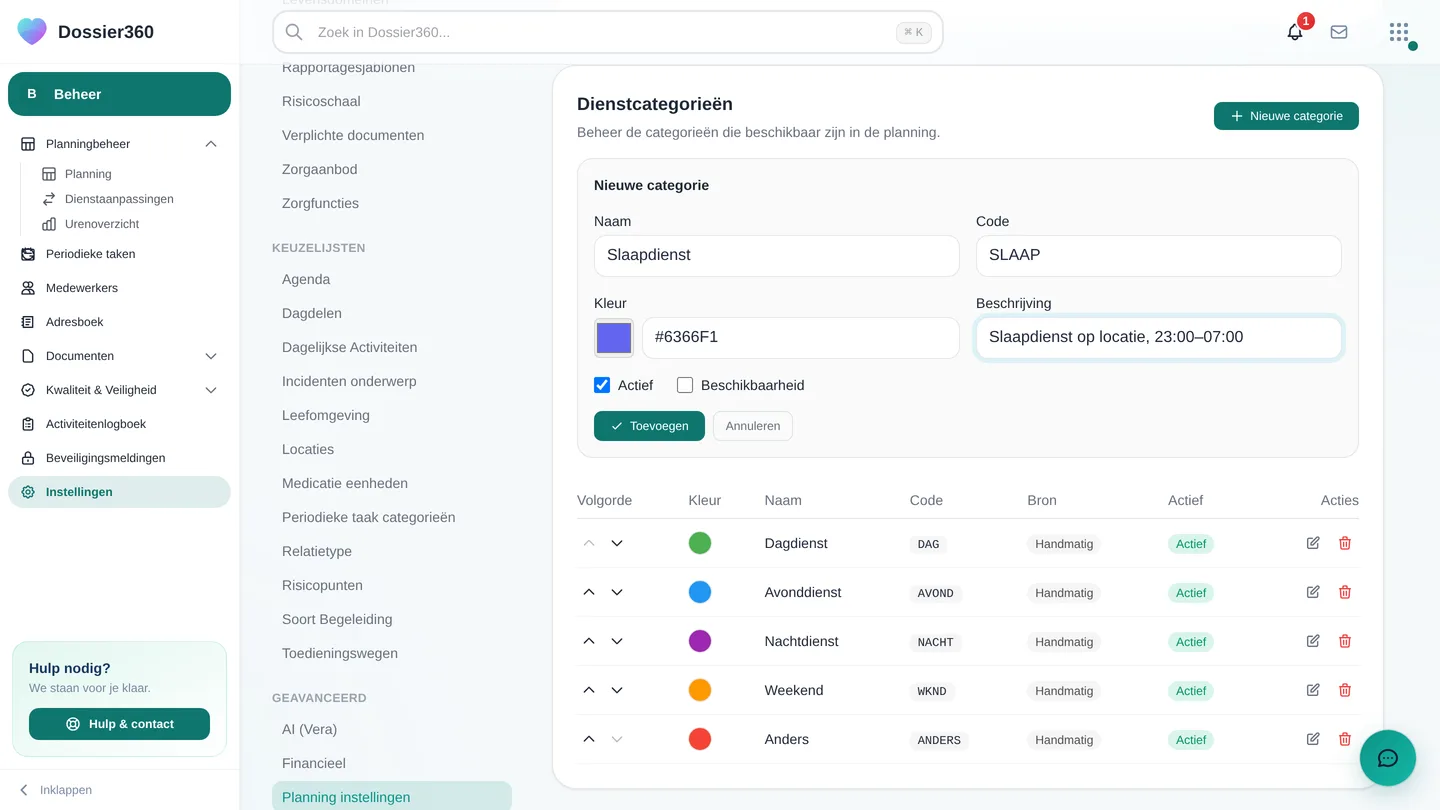Focus the Code input field
1440x810 pixels.
pyautogui.click(x=1159, y=256)
